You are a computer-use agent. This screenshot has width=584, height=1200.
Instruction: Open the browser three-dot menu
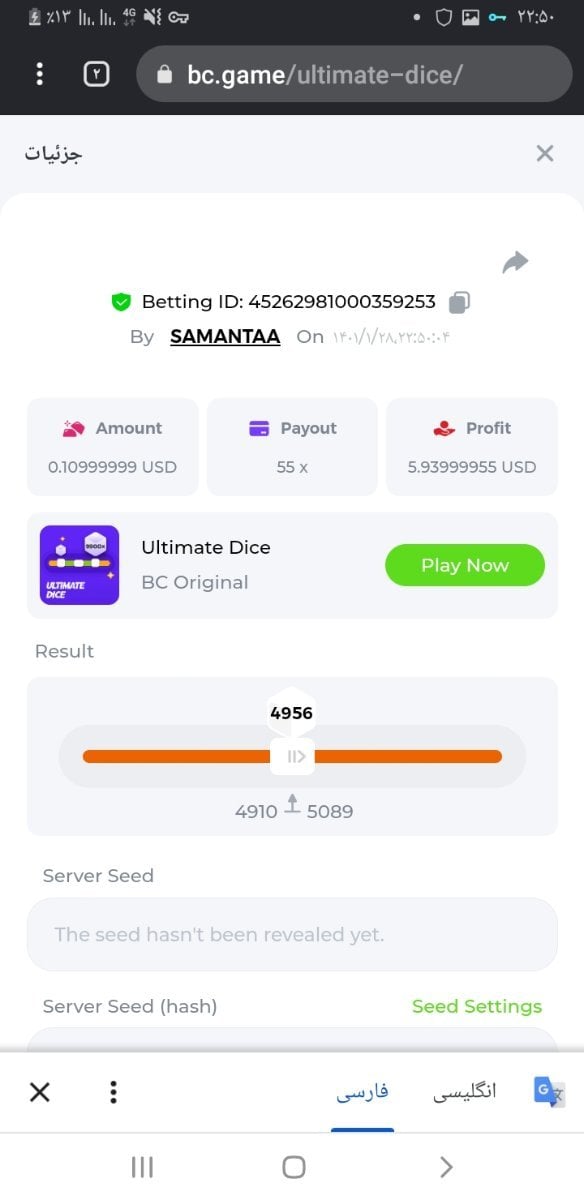tap(40, 73)
